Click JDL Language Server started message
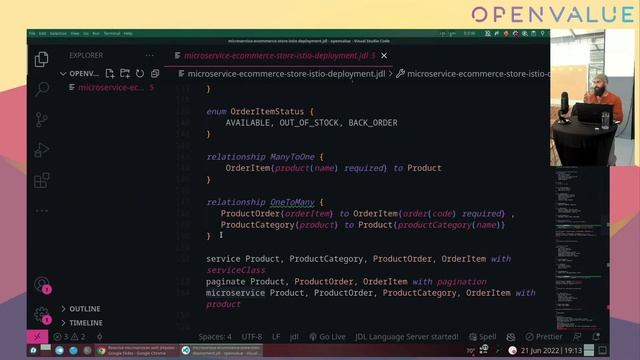The image size is (640, 360). coord(407,337)
